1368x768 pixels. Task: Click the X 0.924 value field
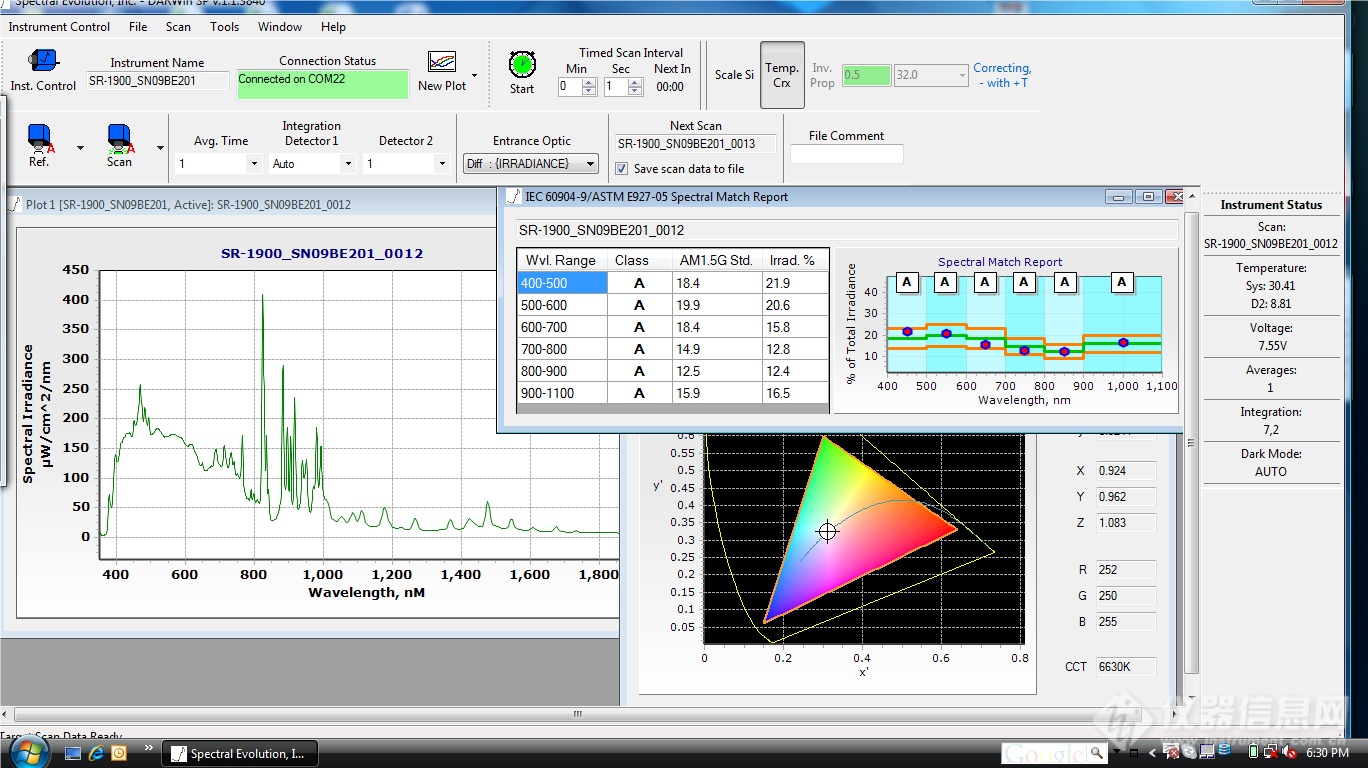(x=1126, y=470)
